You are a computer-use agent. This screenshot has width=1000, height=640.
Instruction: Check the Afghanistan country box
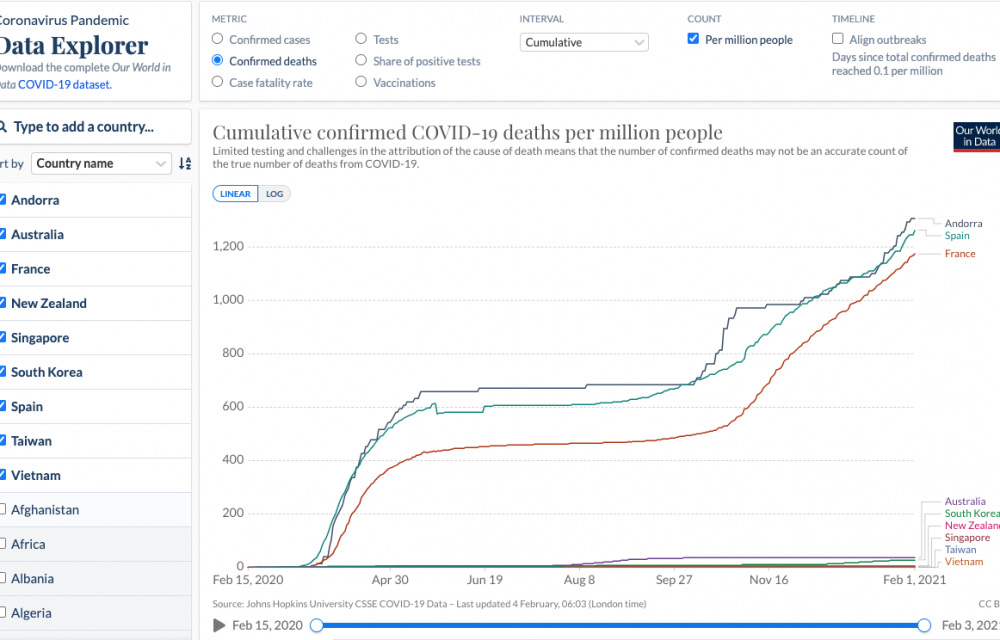(x=4, y=510)
